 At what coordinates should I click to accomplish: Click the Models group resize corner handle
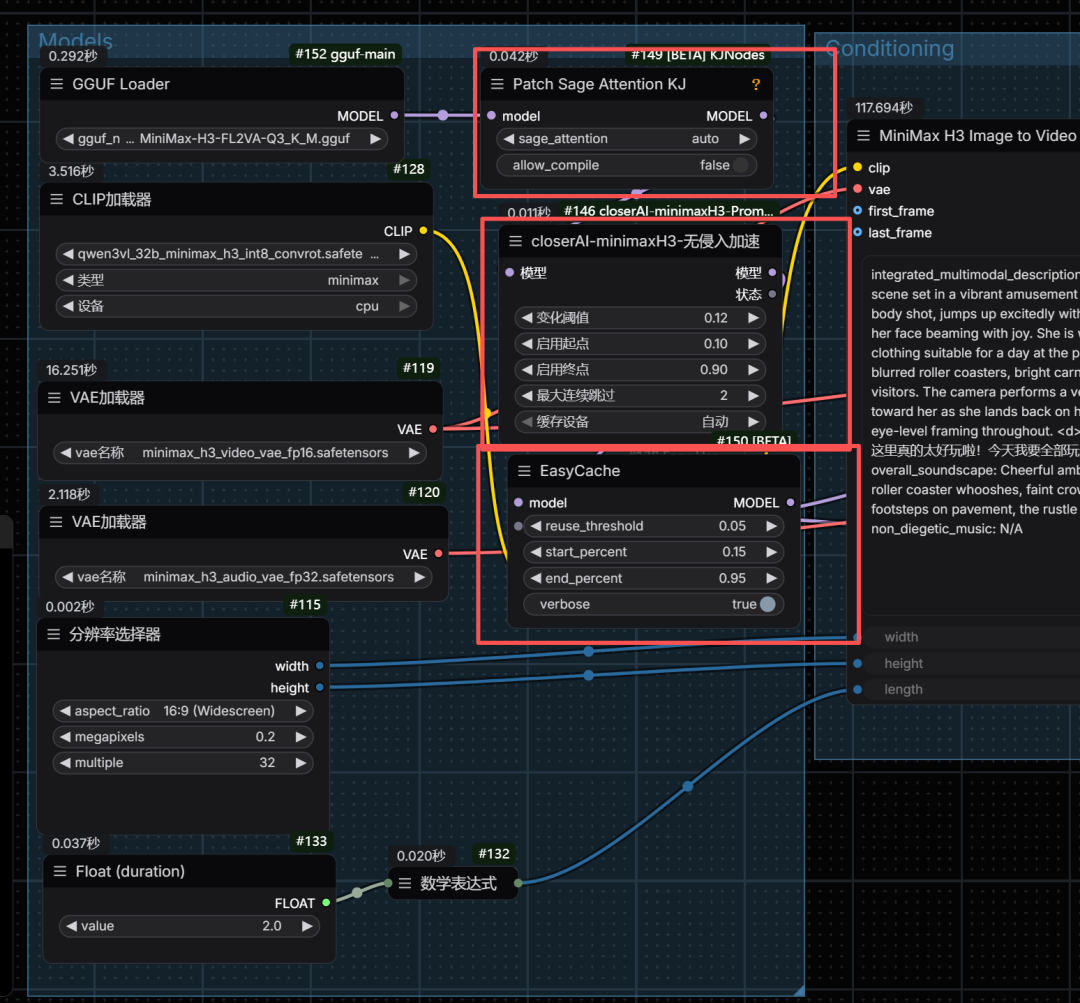pyautogui.click(x=798, y=990)
